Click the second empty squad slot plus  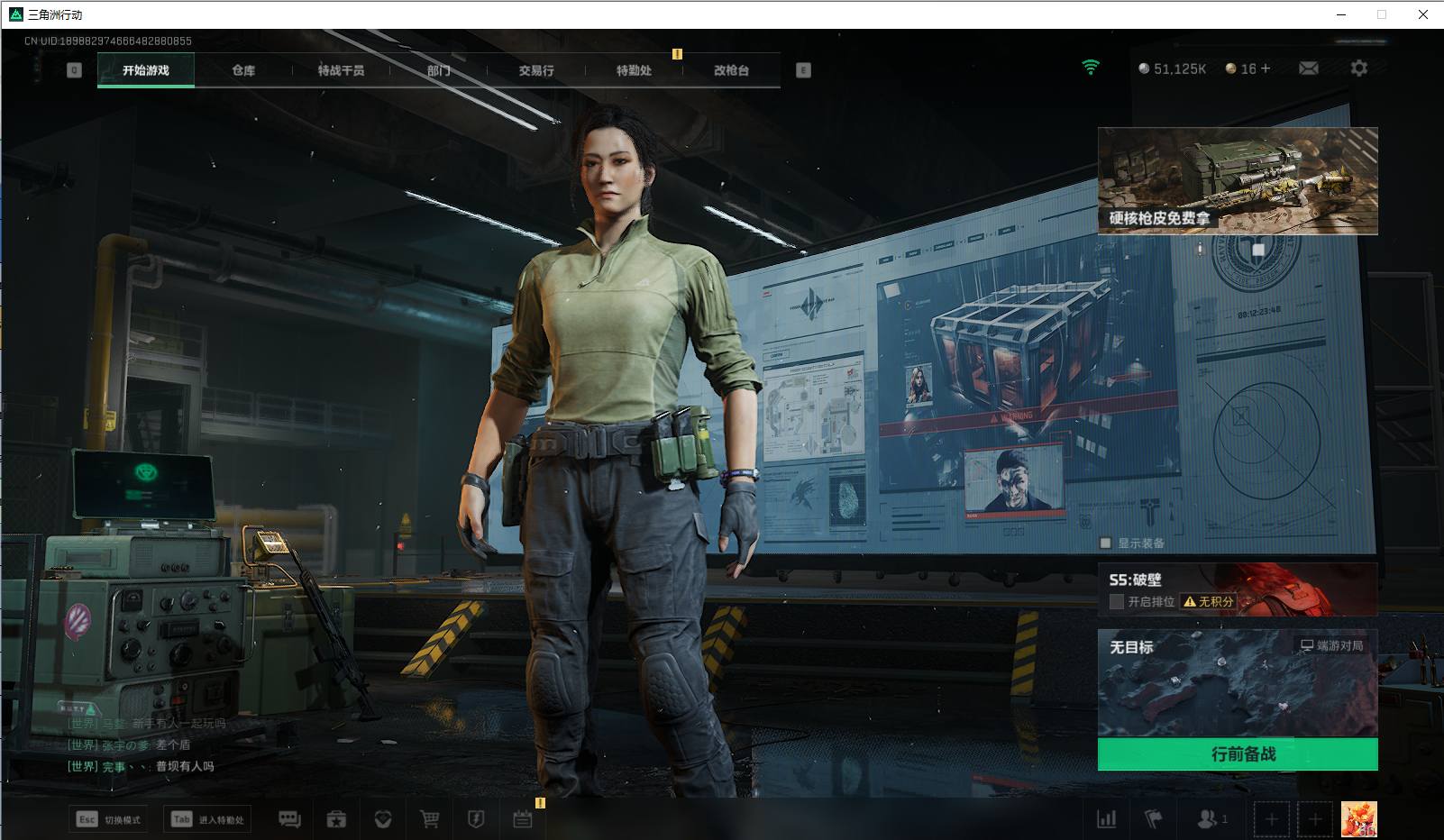pyautogui.click(x=1315, y=819)
